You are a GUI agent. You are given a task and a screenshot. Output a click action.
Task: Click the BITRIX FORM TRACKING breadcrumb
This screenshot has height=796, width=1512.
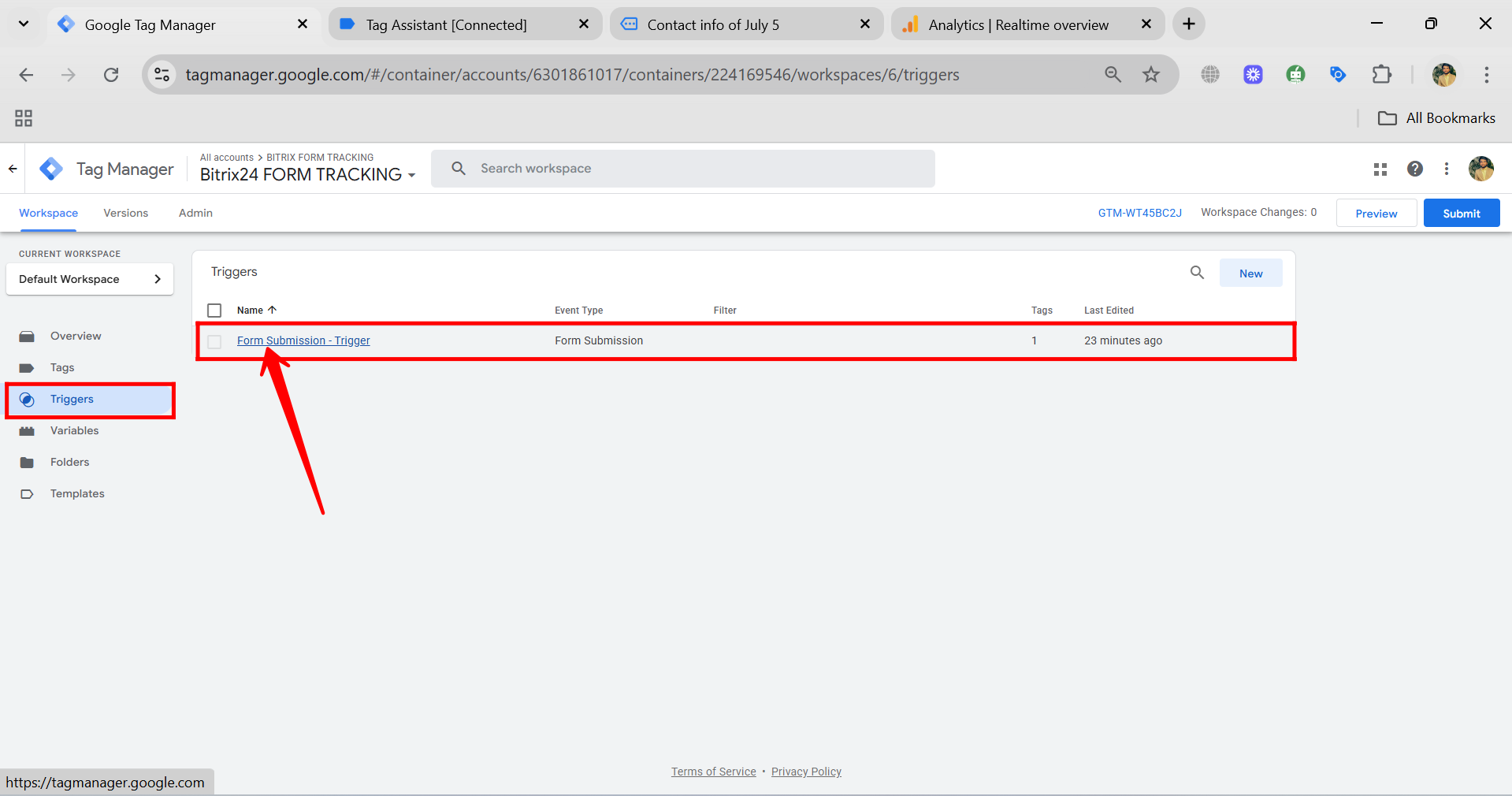point(320,158)
